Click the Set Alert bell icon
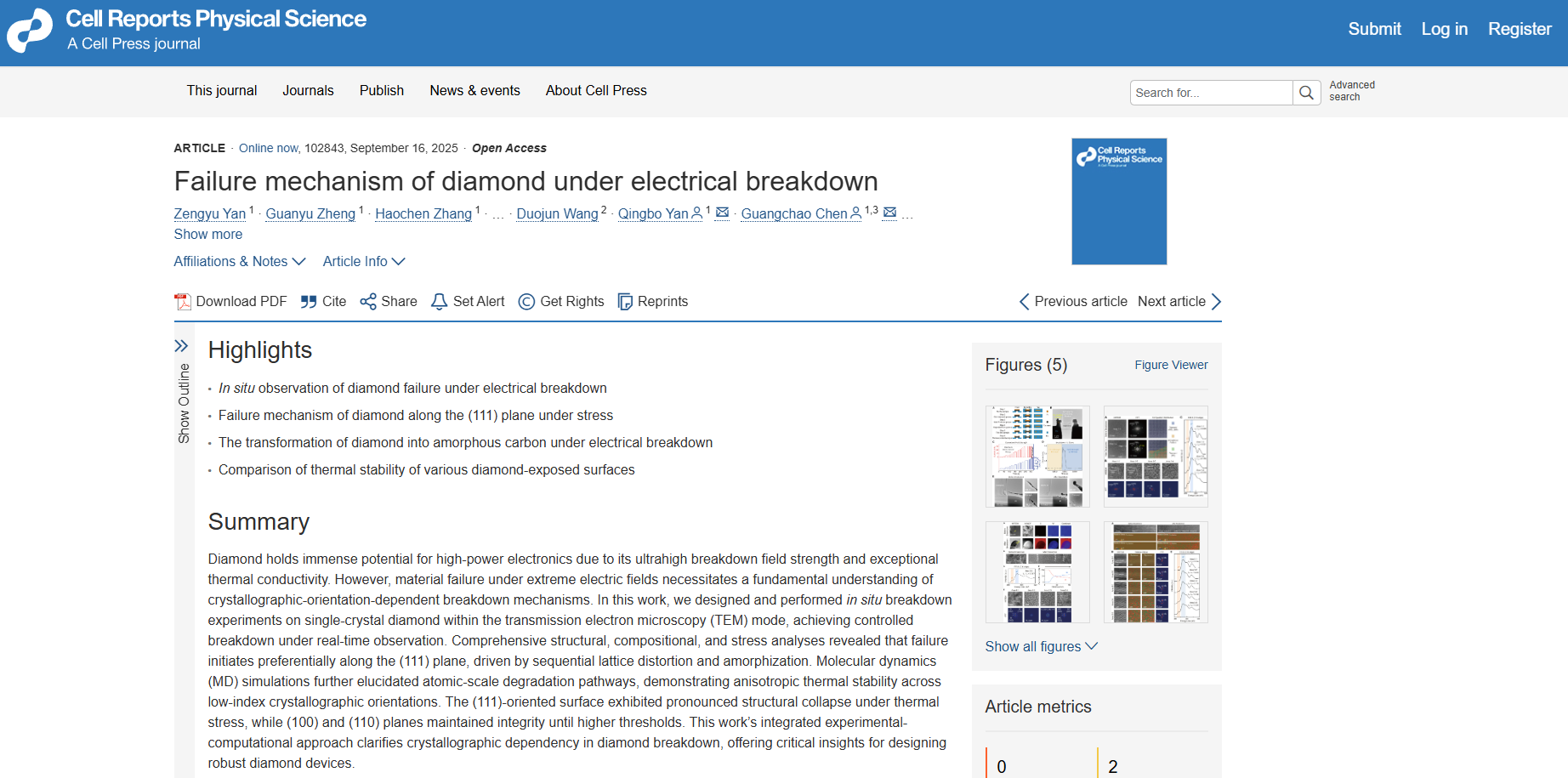The image size is (1568, 778). (440, 302)
